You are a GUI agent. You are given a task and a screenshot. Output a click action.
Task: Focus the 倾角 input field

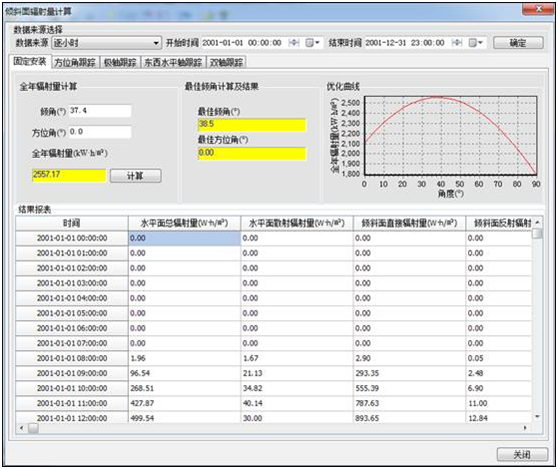tap(100, 111)
